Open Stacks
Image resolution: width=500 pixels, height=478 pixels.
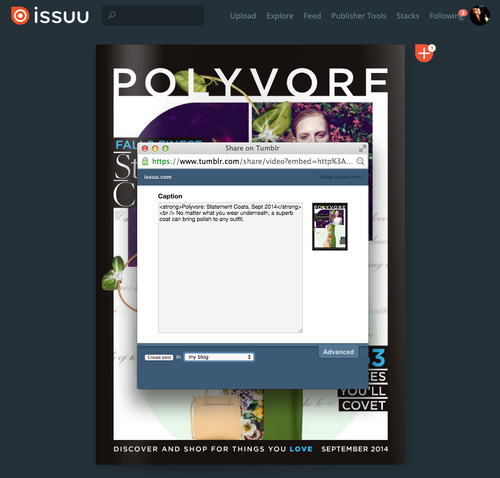pos(408,16)
